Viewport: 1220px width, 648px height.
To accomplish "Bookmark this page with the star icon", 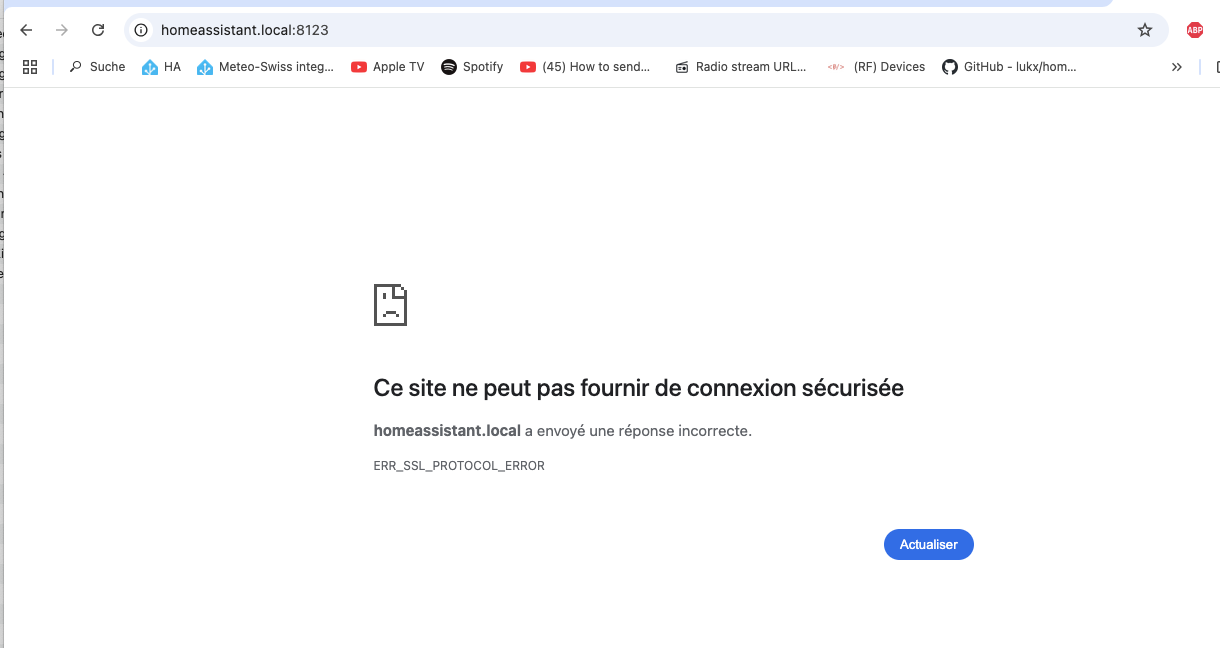I will pyautogui.click(x=1145, y=30).
